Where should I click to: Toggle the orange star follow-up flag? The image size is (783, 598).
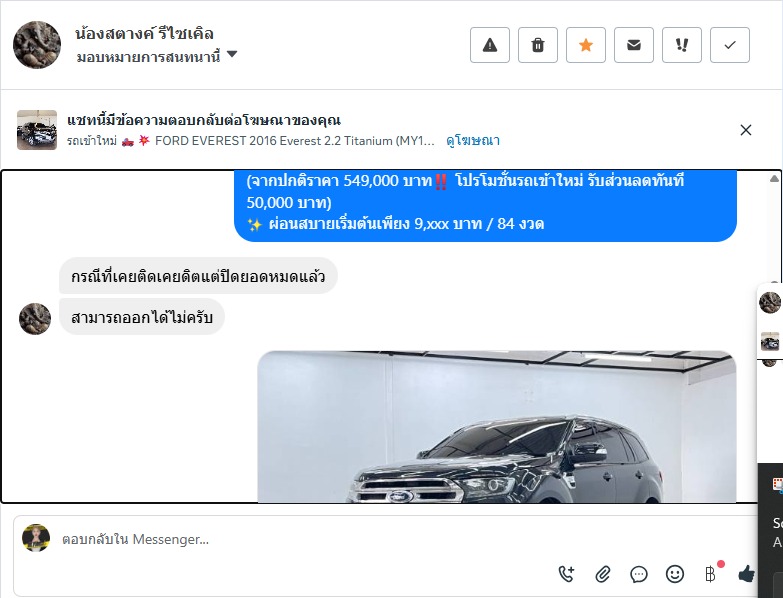coord(585,45)
